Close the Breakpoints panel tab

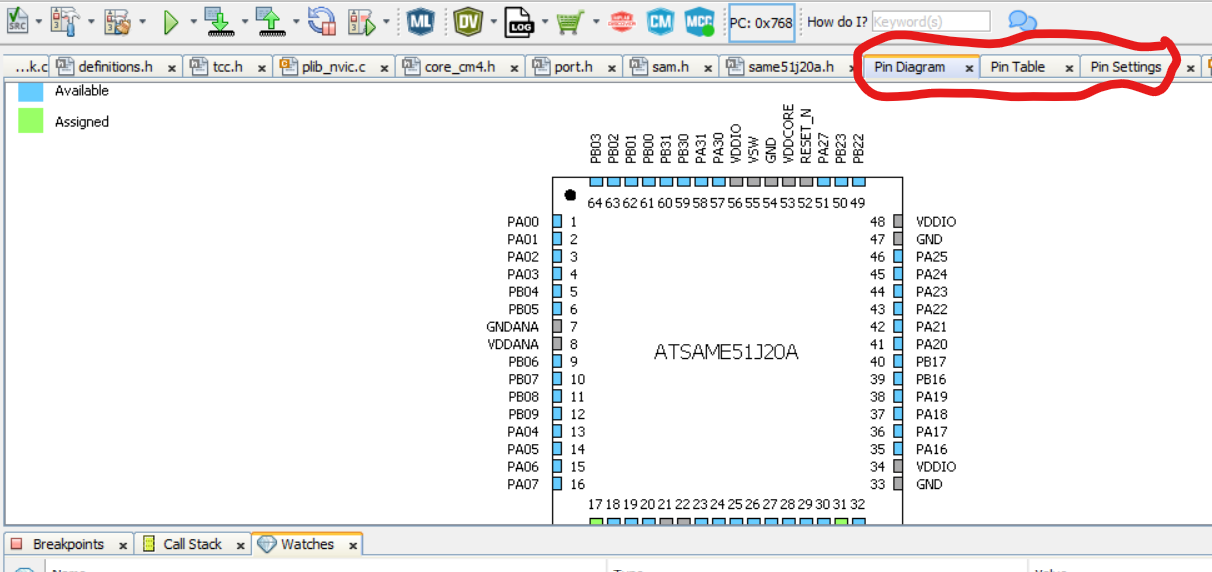(122, 546)
